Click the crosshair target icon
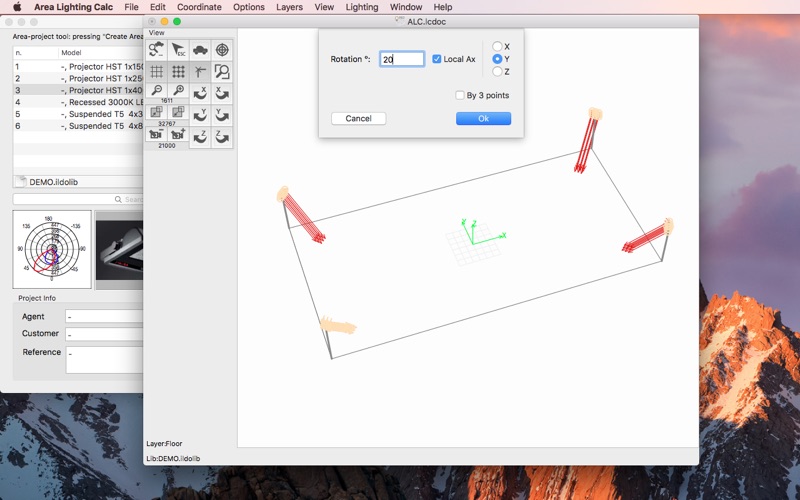The width and height of the screenshot is (800, 500). click(x=222, y=50)
